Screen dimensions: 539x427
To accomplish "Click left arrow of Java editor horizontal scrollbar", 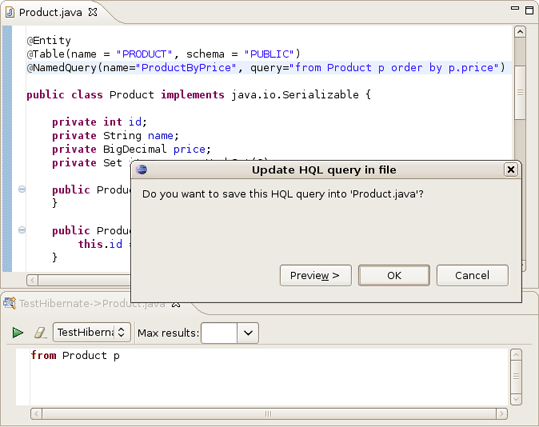I will [32, 280].
